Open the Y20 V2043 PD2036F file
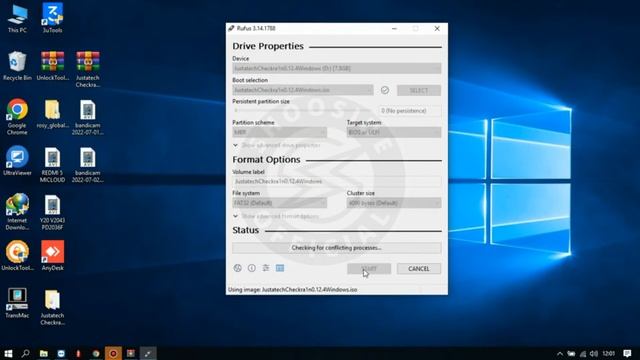The width and height of the screenshot is (640, 360). pos(52,212)
